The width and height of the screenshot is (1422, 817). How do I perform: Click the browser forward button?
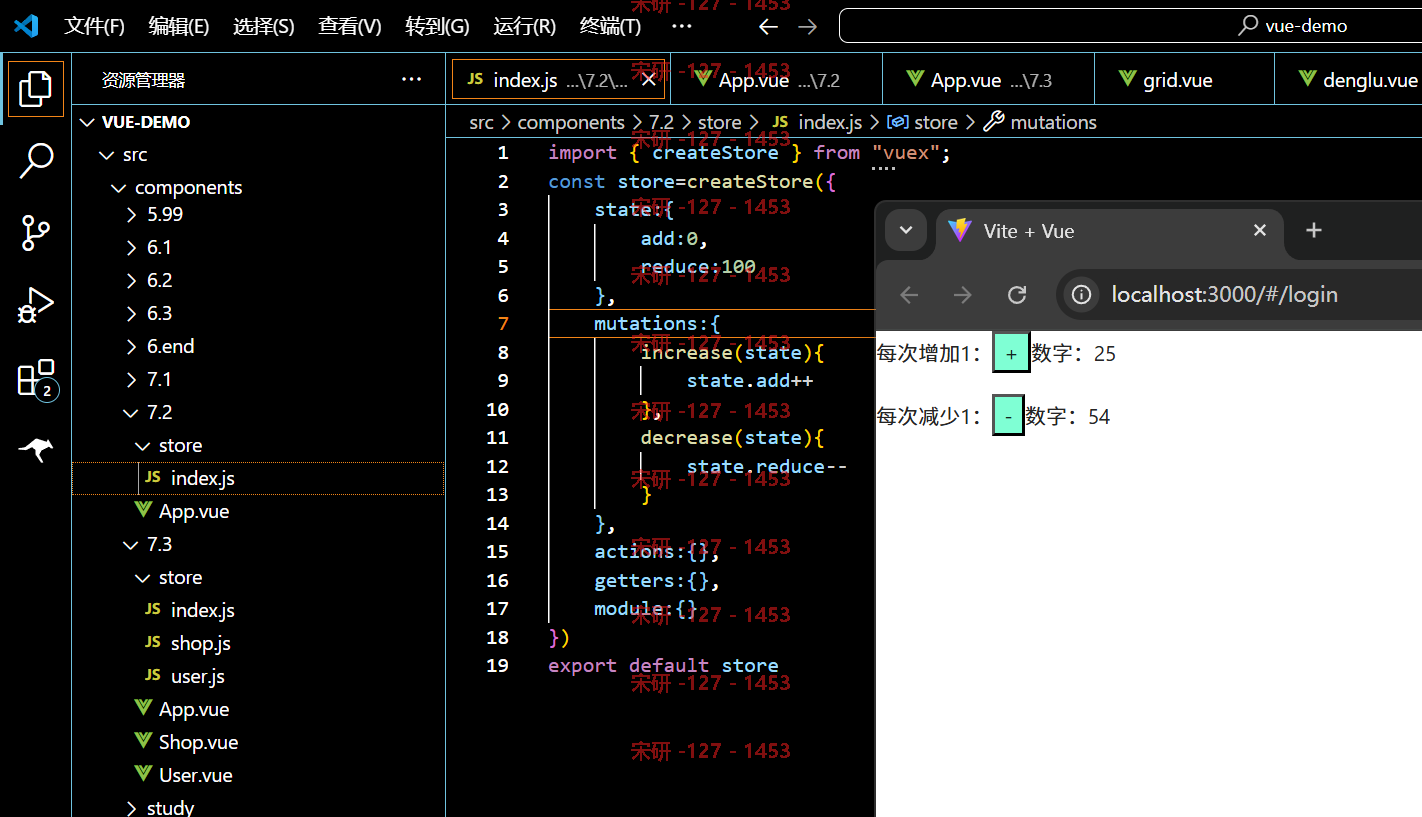pyautogui.click(x=962, y=294)
